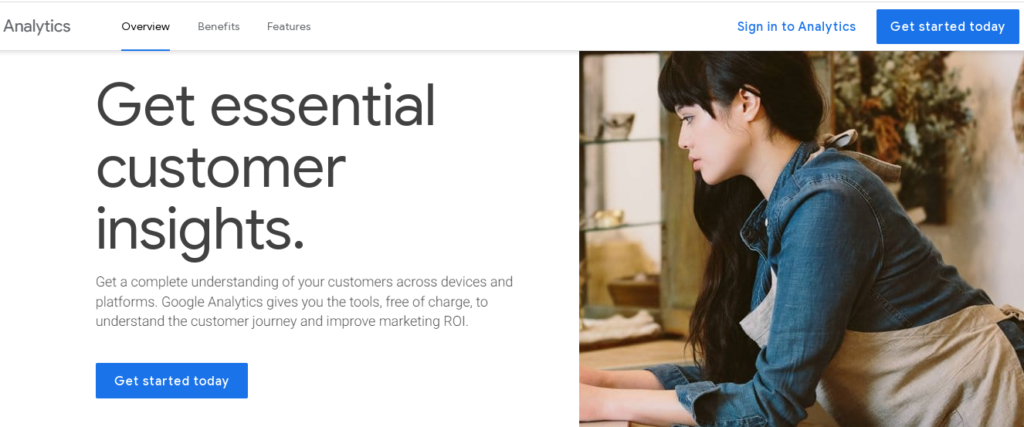Click the header Get started today button
The width and height of the screenshot is (1024, 427).
(948, 27)
